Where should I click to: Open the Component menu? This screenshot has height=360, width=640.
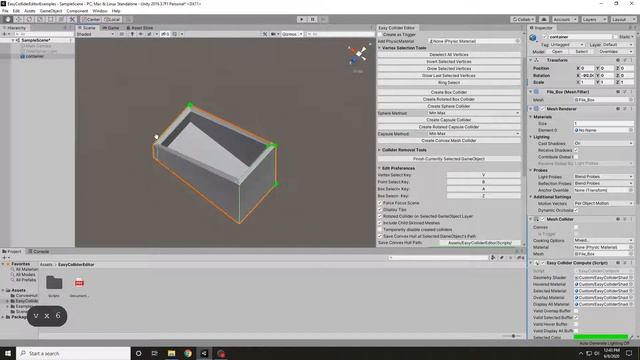[77, 11]
